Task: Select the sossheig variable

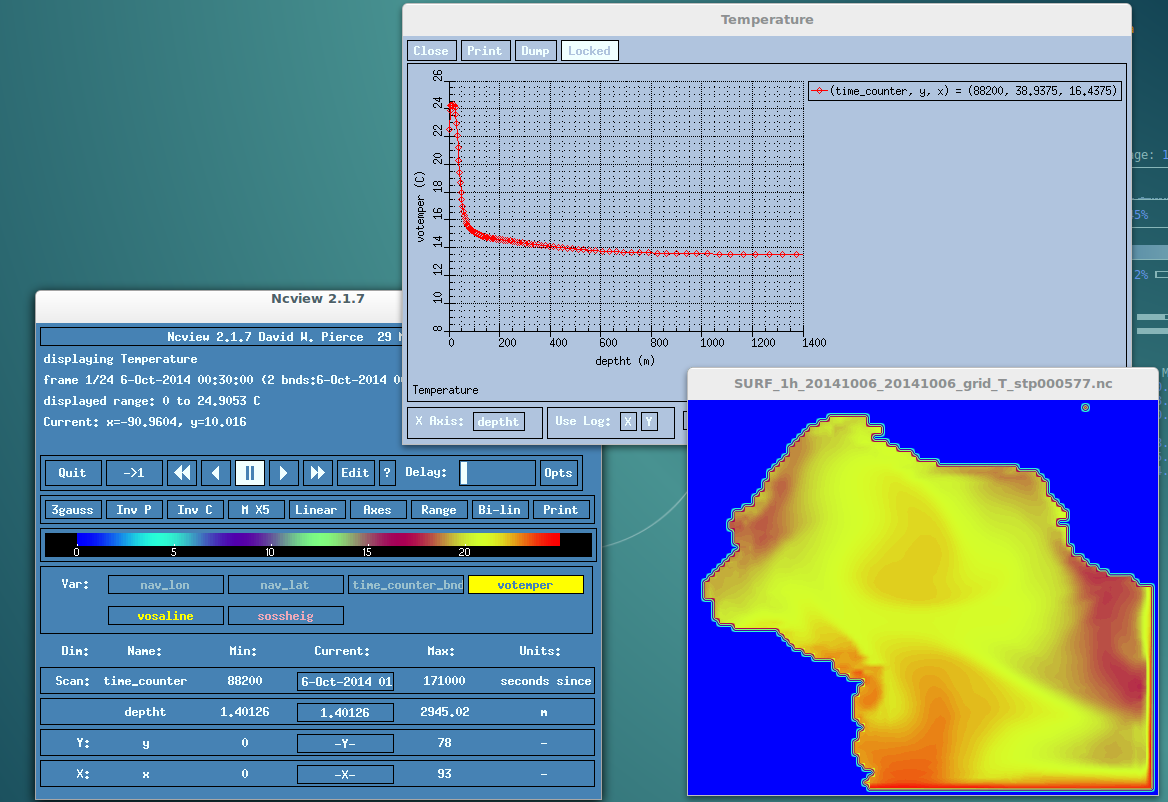Action: [285, 616]
